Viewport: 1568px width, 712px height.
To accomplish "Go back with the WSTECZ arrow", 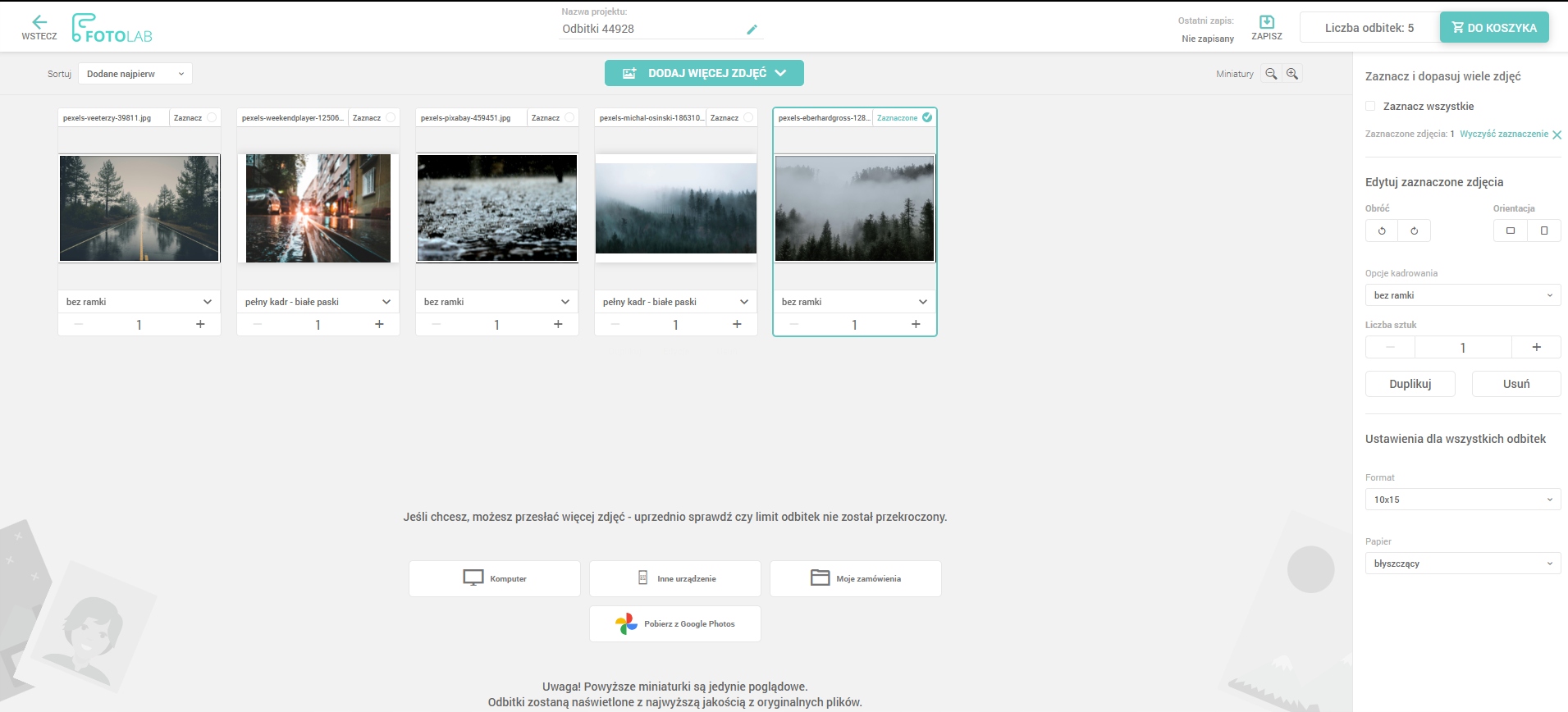I will [39, 27].
